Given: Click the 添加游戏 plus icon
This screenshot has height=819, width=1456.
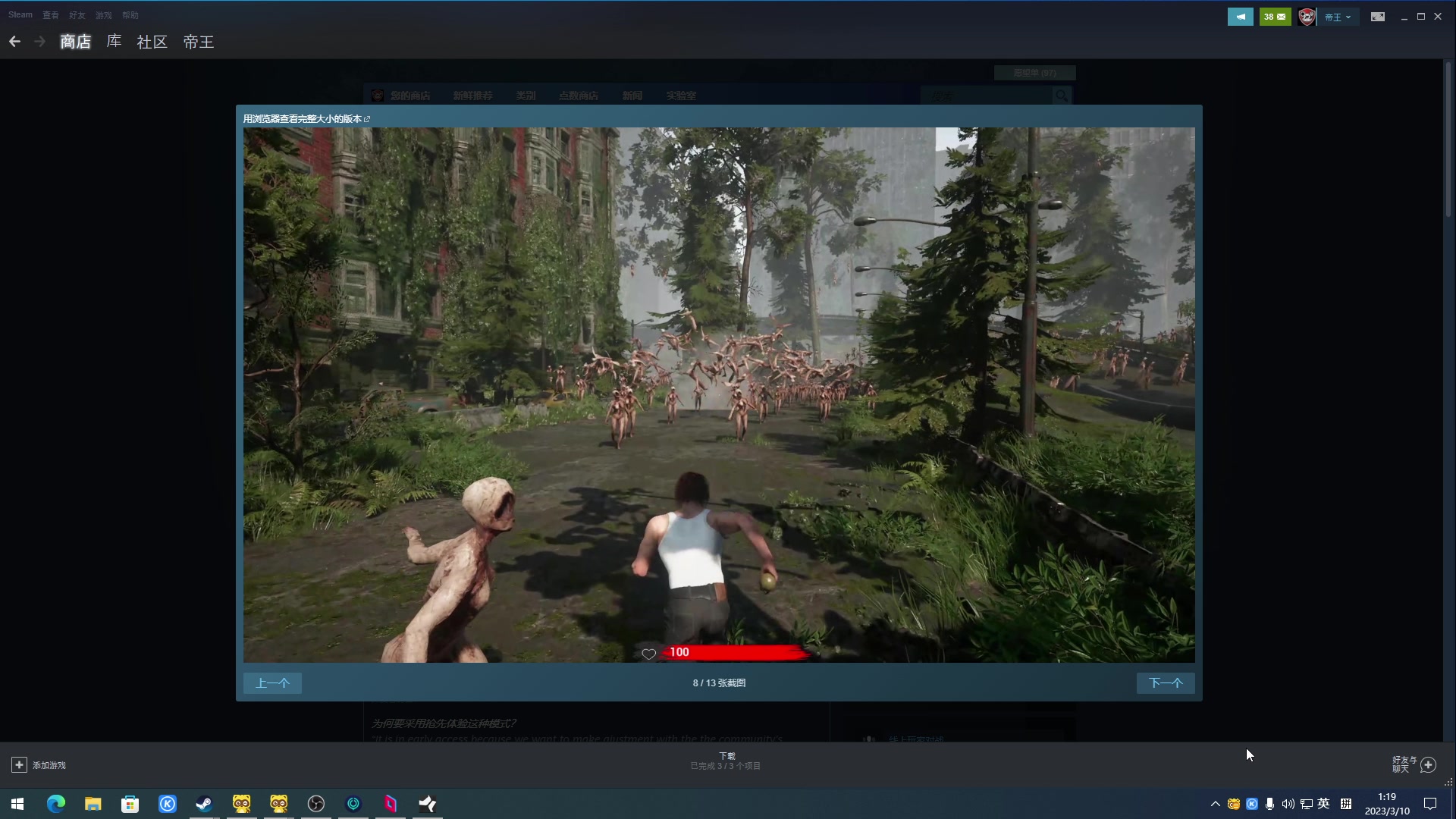Looking at the screenshot, I should pyautogui.click(x=19, y=765).
